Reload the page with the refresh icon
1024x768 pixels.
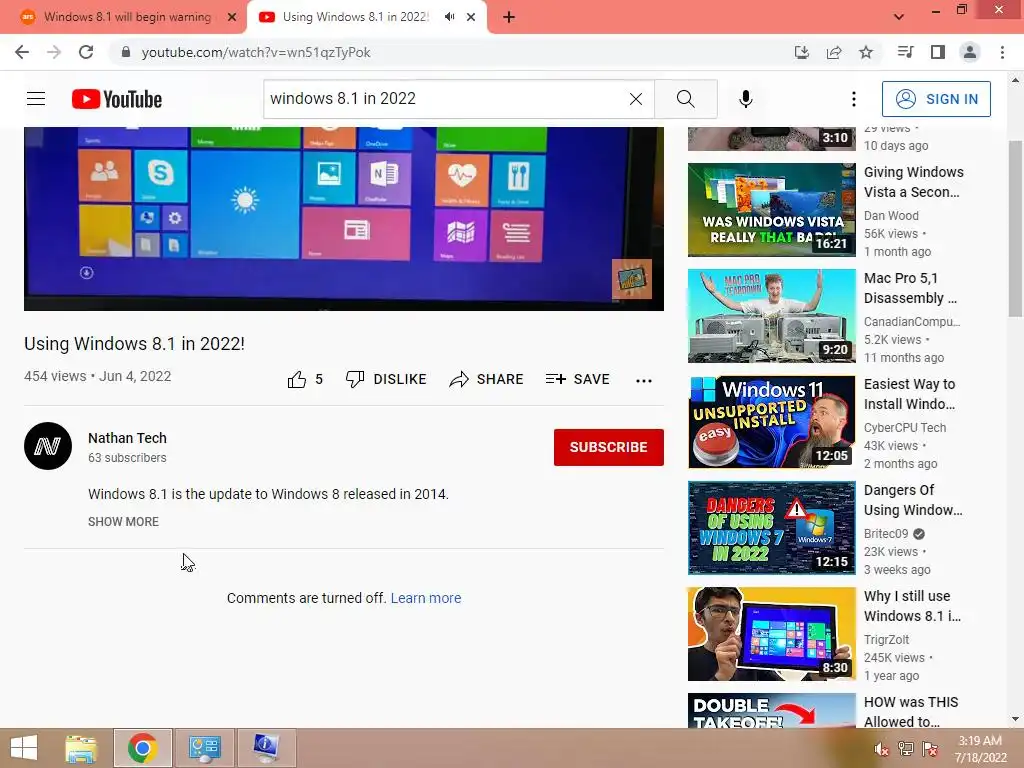point(86,52)
